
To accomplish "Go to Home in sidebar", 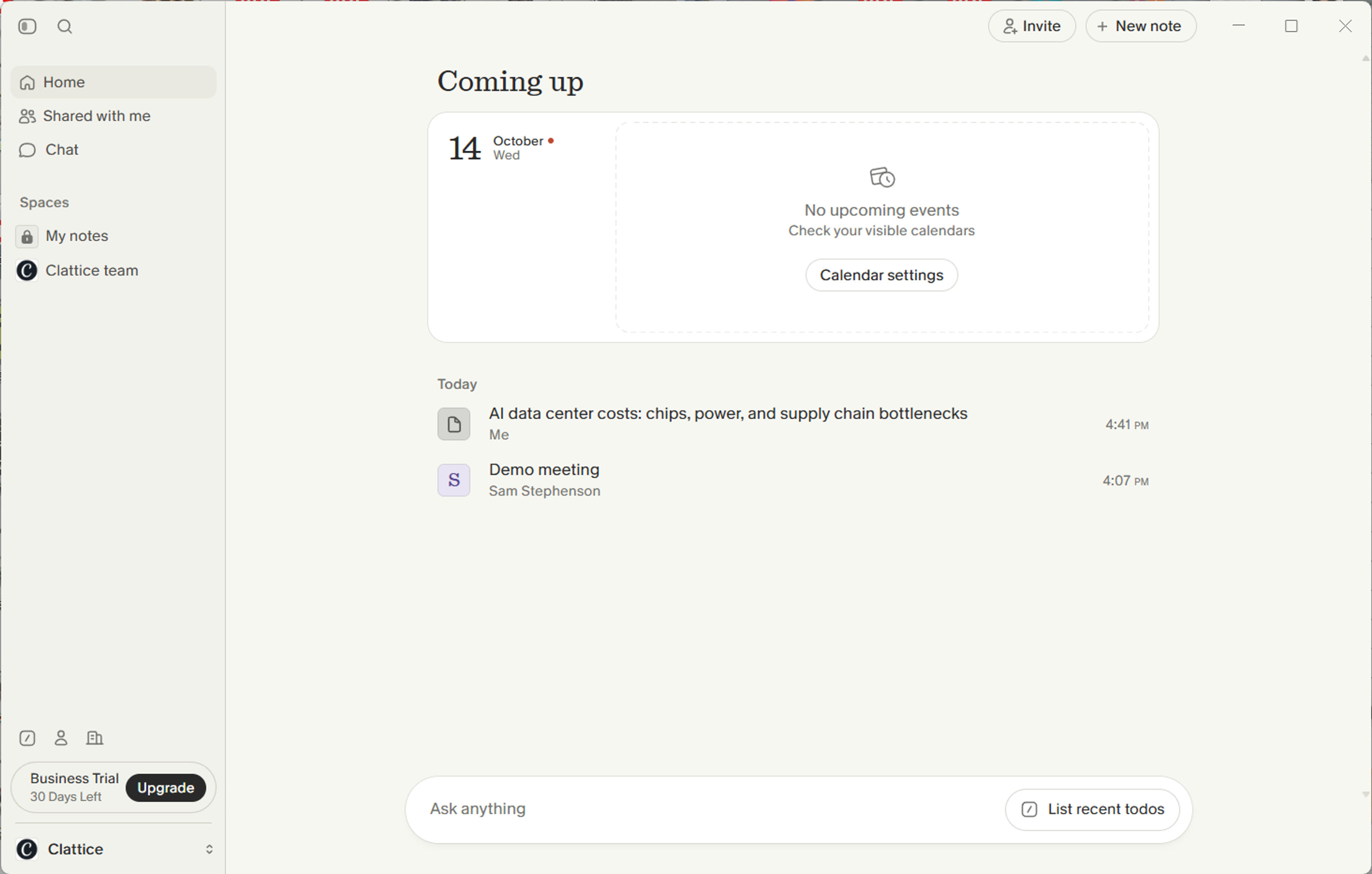I will coord(113,82).
